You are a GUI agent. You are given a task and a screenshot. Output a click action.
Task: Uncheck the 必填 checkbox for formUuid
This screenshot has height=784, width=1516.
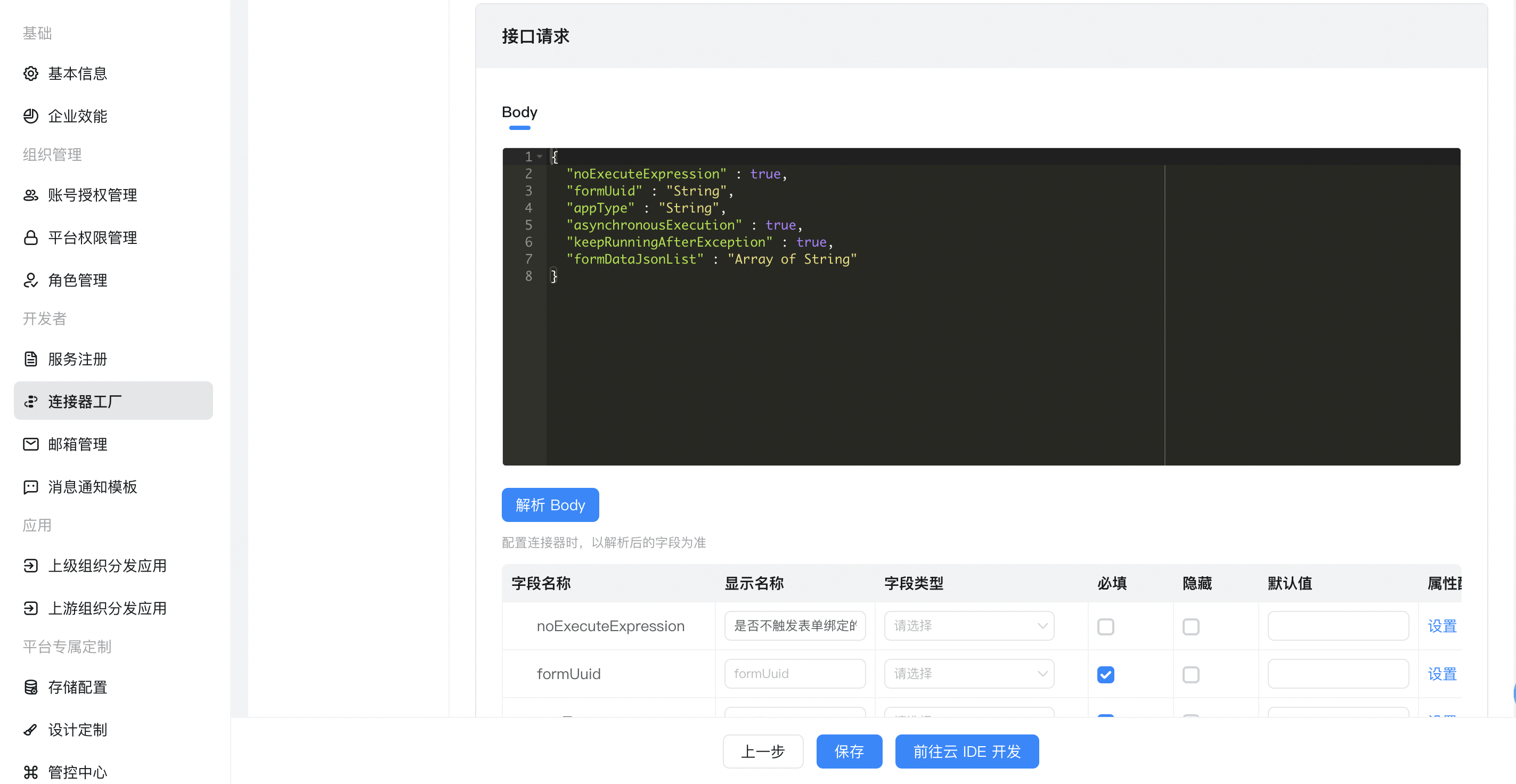(1105, 674)
